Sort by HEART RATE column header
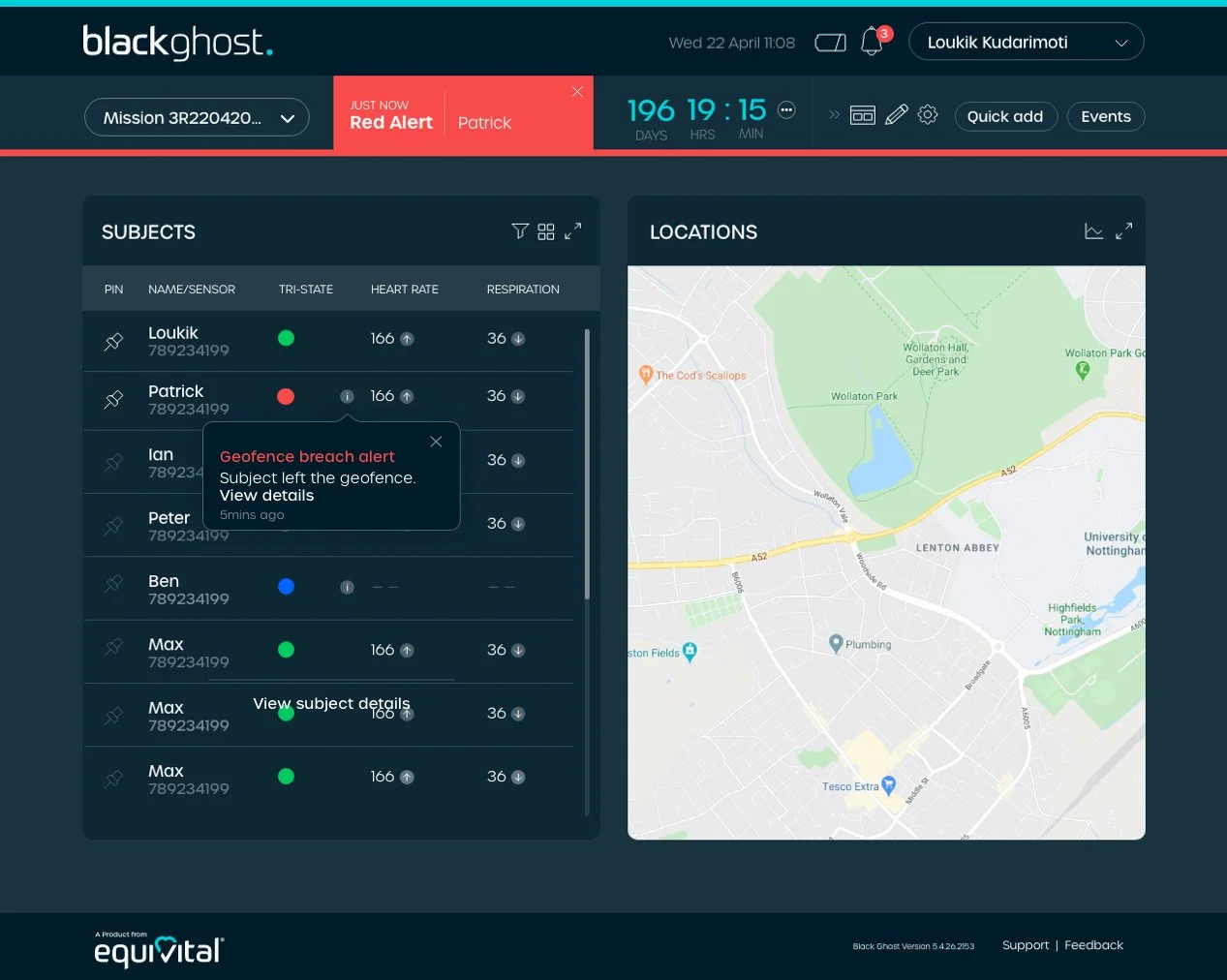1227x980 pixels. coord(405,290)
